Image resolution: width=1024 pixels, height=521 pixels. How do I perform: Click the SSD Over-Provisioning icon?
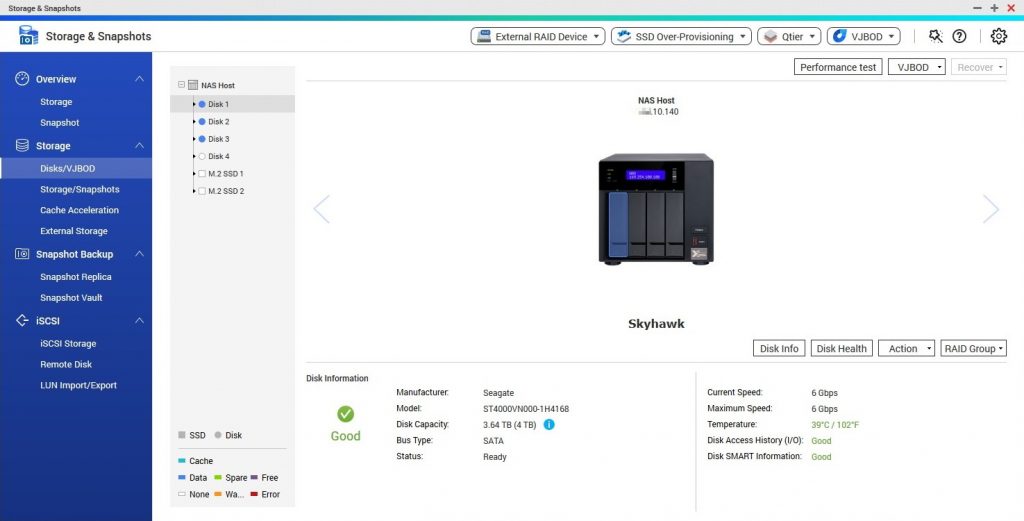[x=624, y=36]
